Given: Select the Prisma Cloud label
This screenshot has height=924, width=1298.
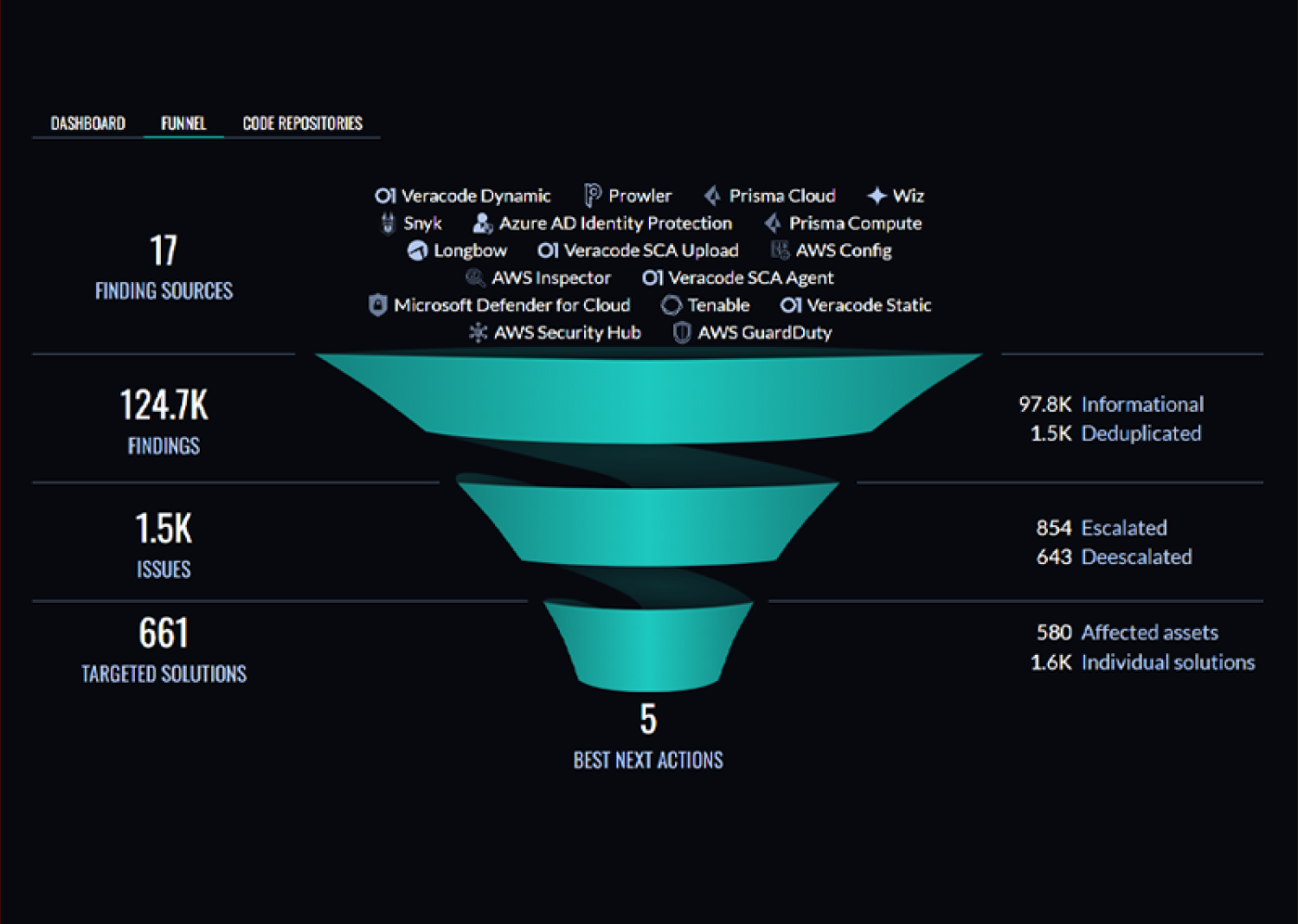Looking at the screenshot, I should [x=782, y=196].
